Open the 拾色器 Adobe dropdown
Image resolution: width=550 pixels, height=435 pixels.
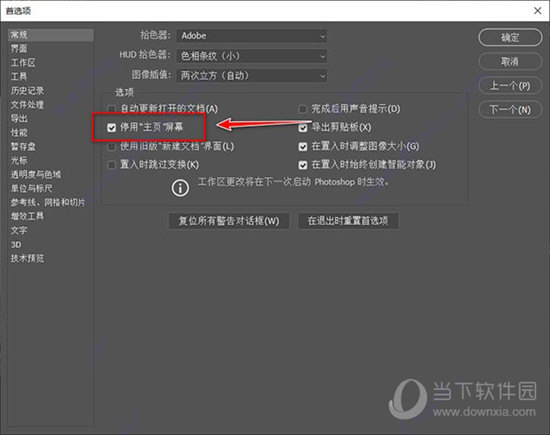click(x=252, y=36)
